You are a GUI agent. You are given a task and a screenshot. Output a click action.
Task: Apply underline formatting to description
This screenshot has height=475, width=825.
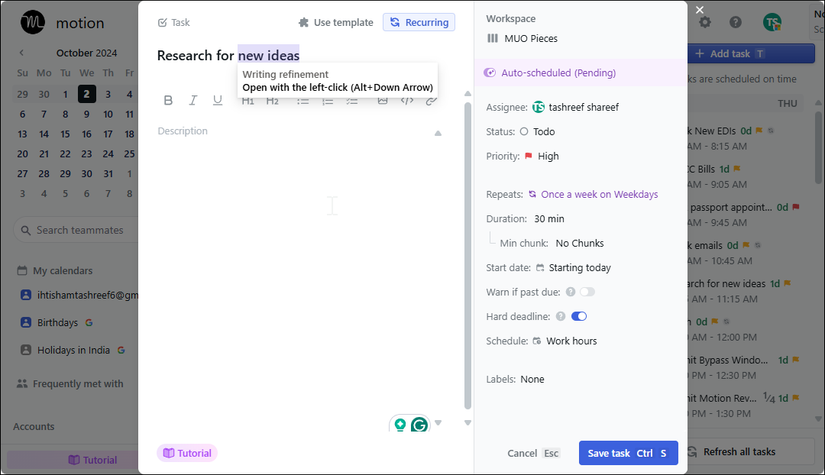217,100
